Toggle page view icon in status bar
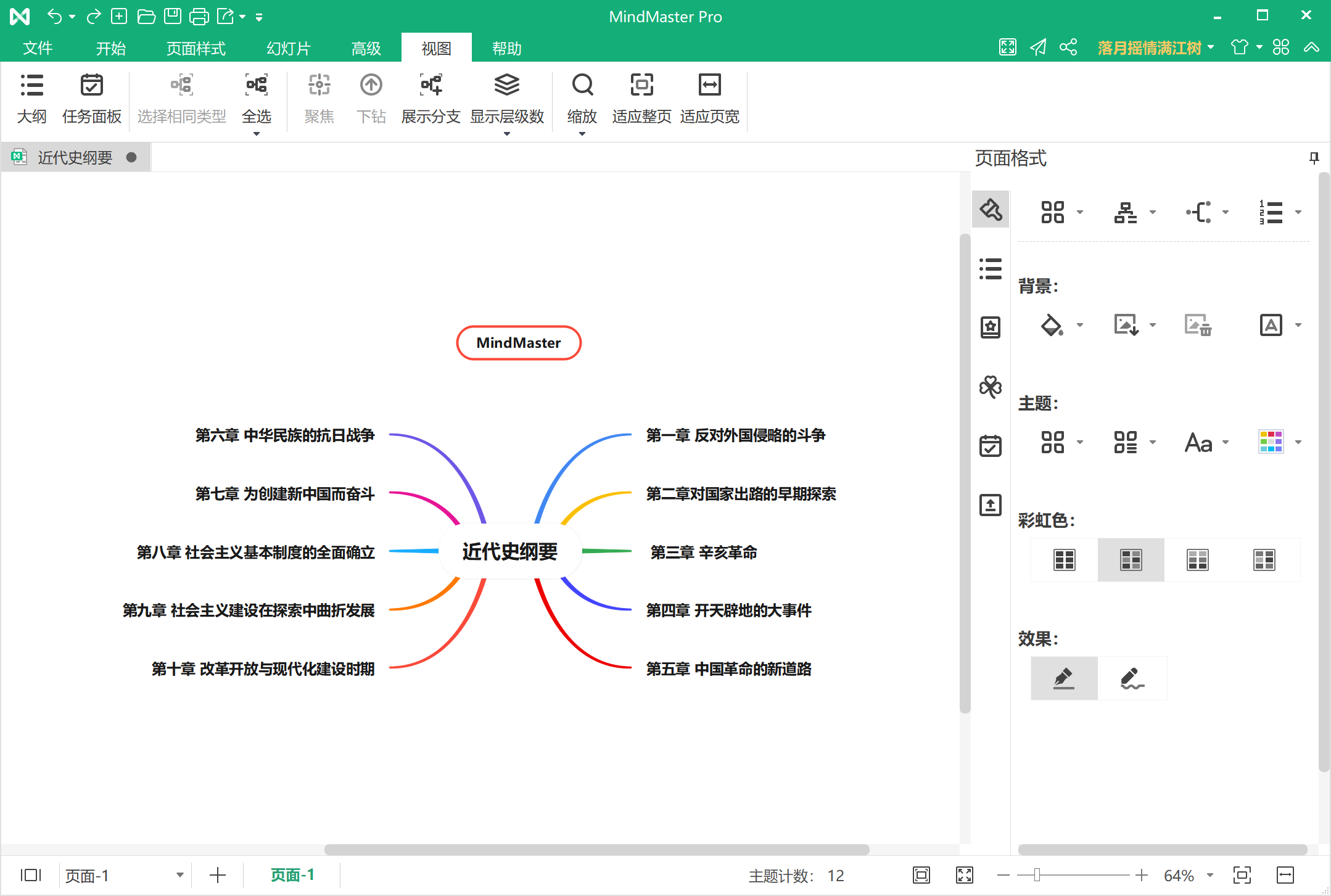1331x896 pixels. coord(31,875)
